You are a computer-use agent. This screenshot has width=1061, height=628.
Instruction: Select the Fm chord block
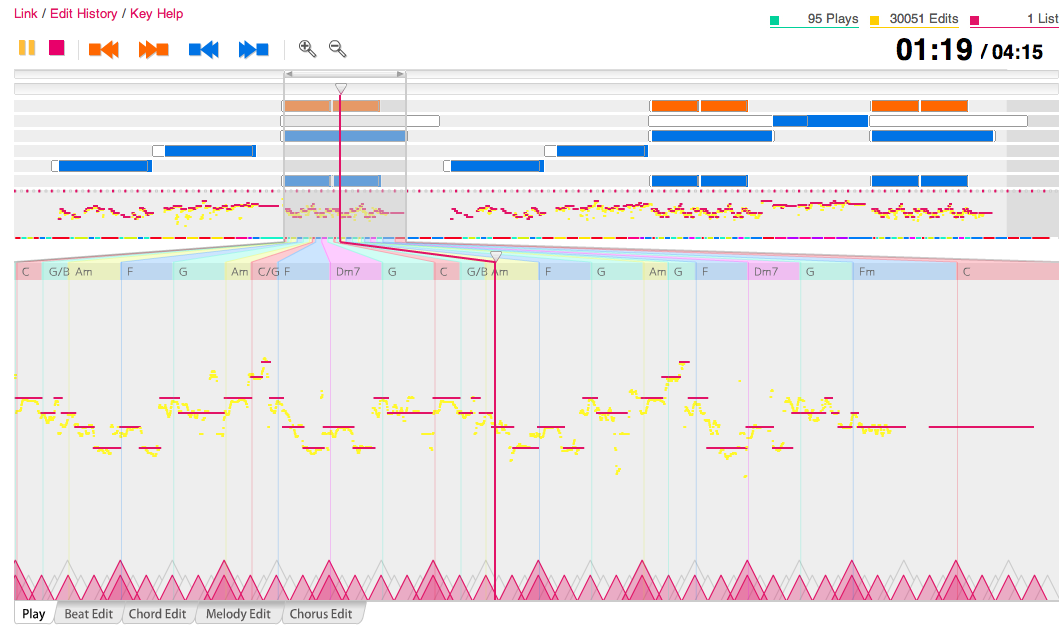[x=905, y=271]
